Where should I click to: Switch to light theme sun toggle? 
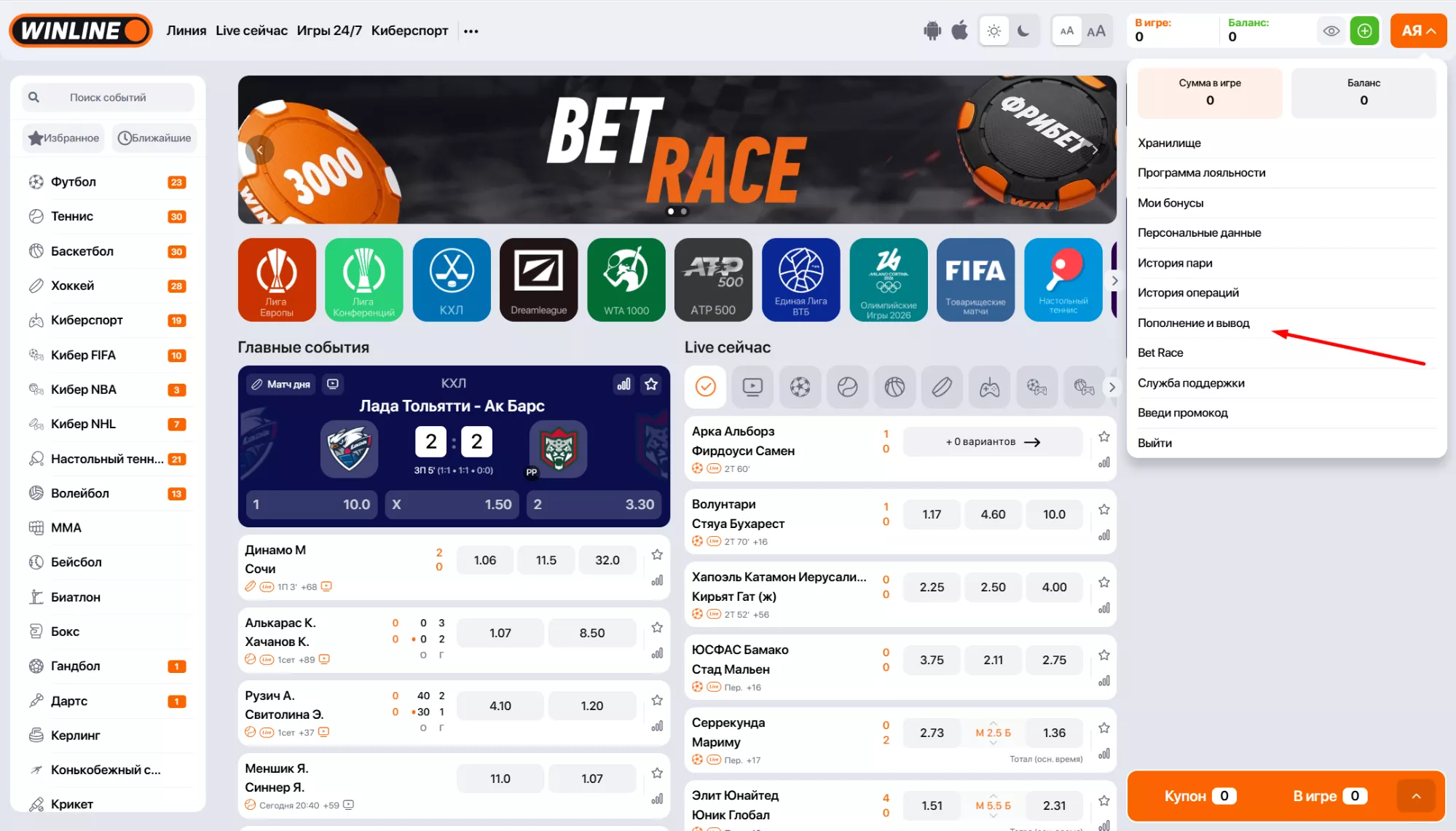pos(994,31)
